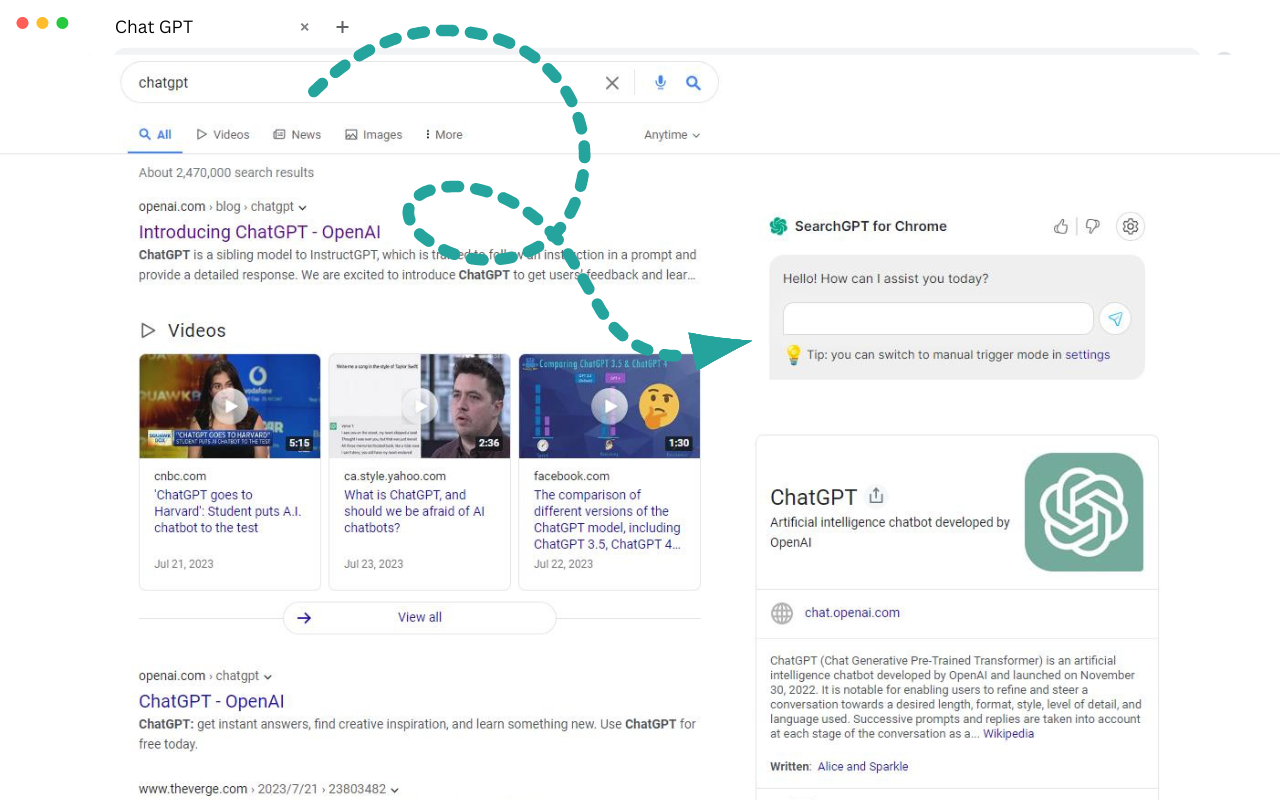The height and width of the screenshot is (800, 1280).
Task: Start voice search with the microphone icon
Action: (660, 83)
